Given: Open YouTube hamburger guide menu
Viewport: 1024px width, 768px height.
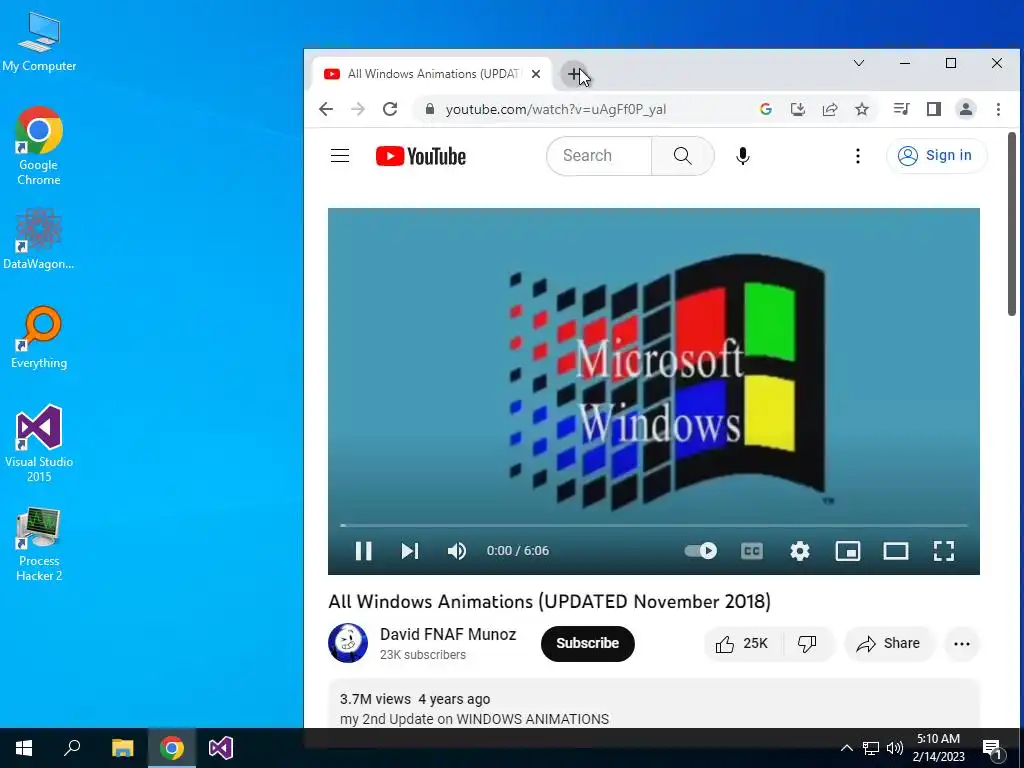Looking at the screenshot, I should (340, 155).
